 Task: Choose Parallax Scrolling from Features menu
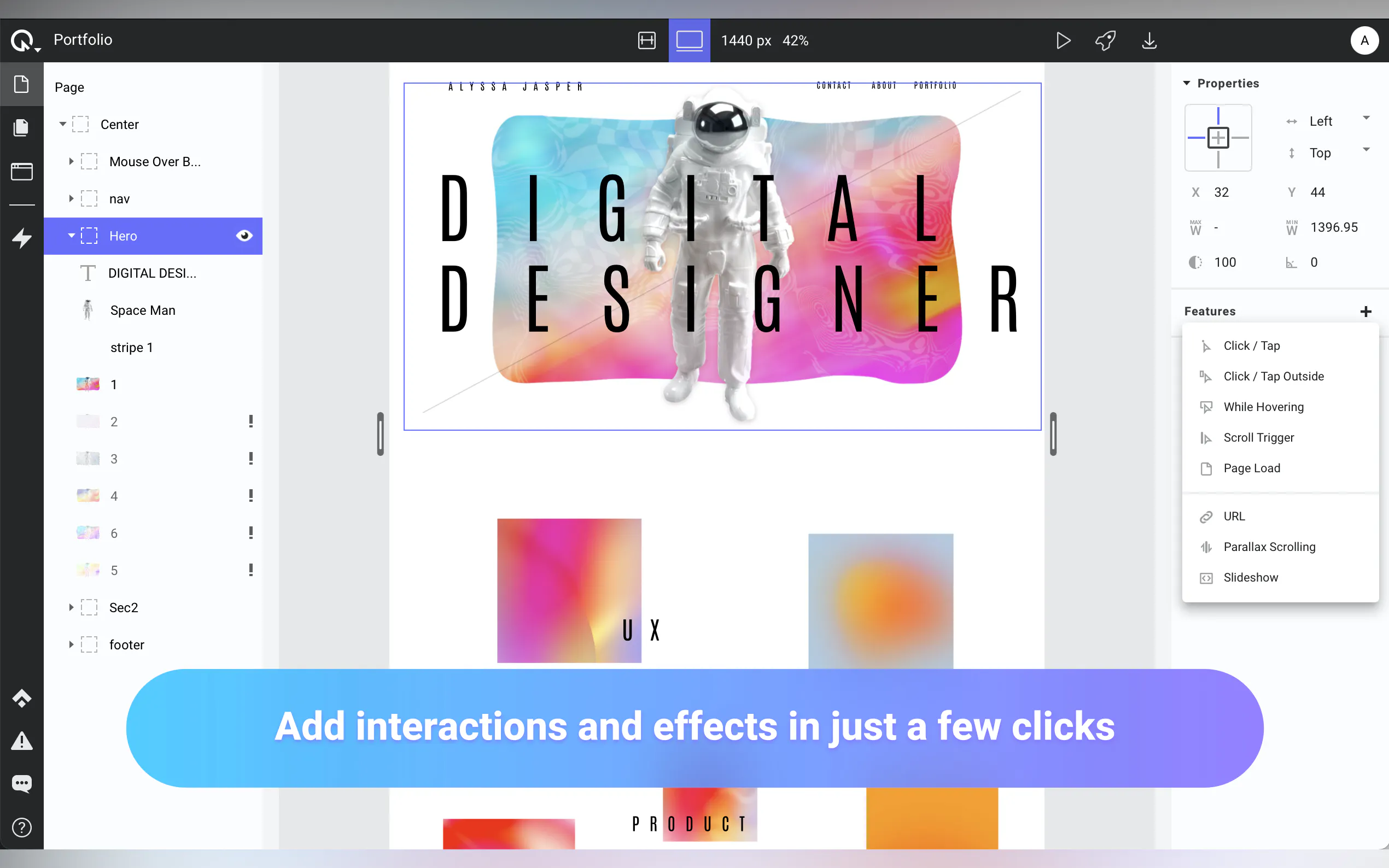(1269, 547)
